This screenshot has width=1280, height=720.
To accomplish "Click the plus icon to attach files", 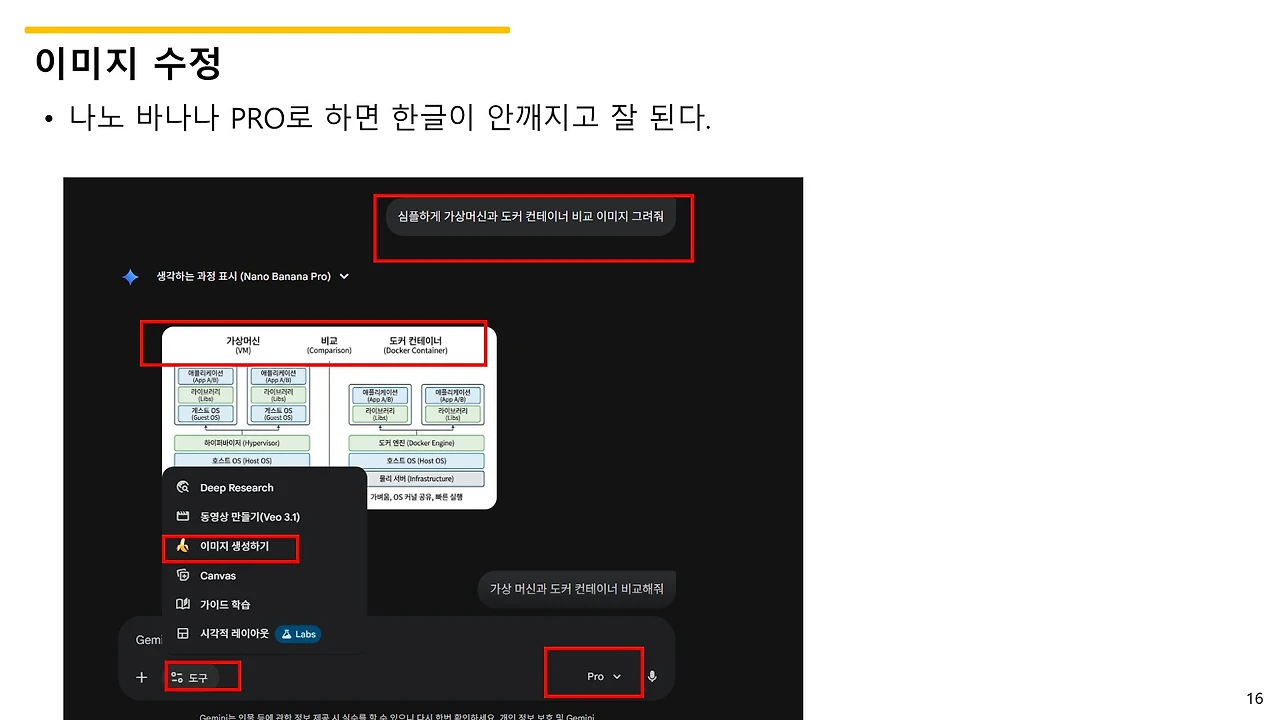I will 140,676.
